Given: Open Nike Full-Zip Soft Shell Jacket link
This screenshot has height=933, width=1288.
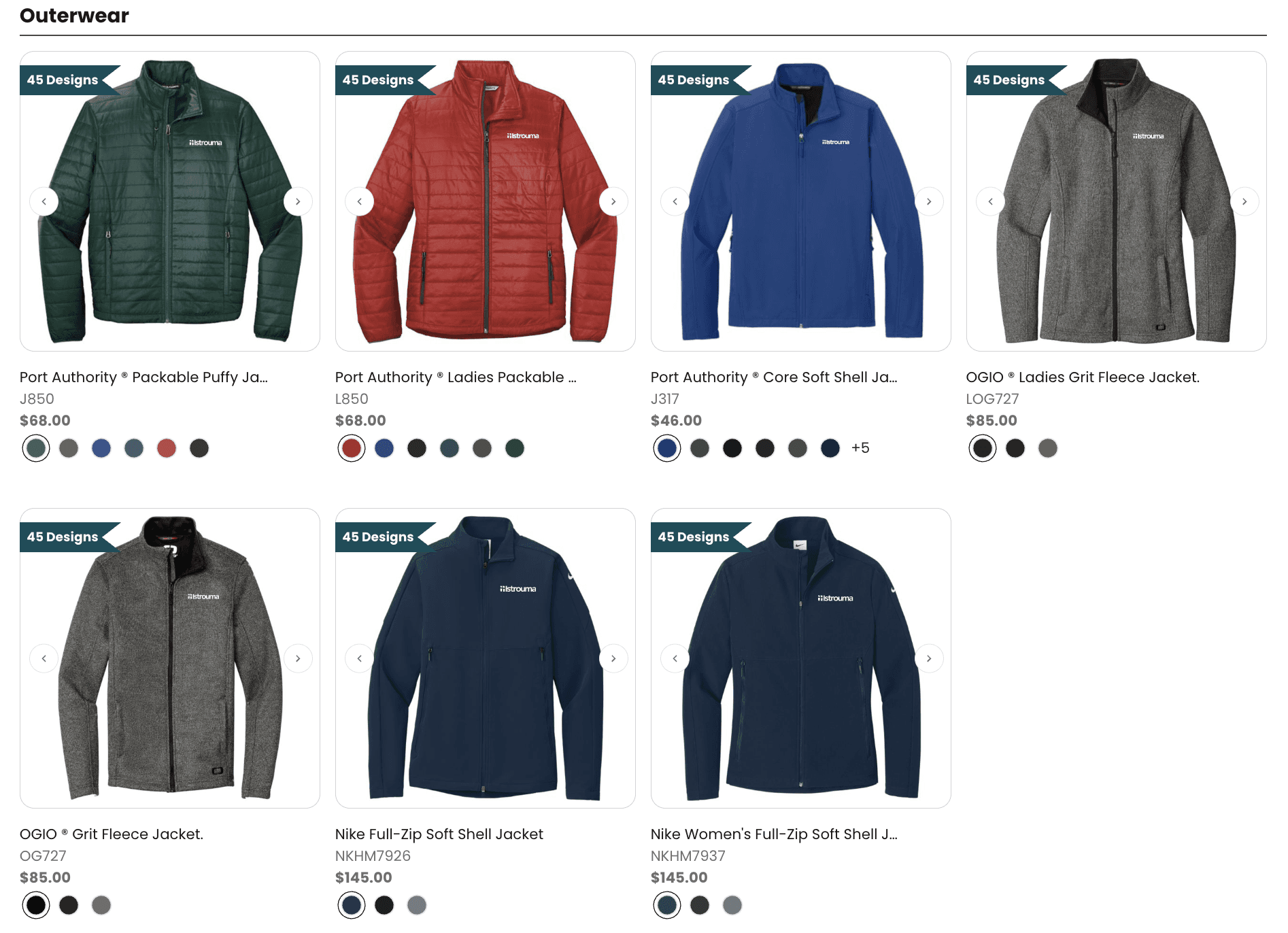Looking at the screenshot, I should coord(439,834).
